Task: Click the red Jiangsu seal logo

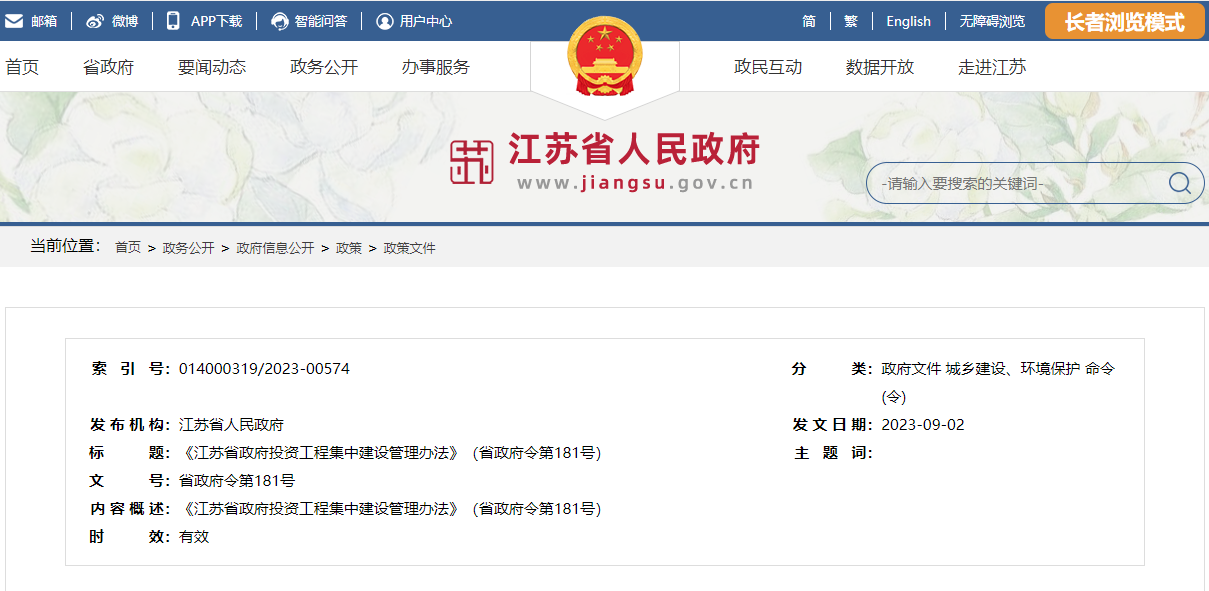Action: tap(472, 161)
